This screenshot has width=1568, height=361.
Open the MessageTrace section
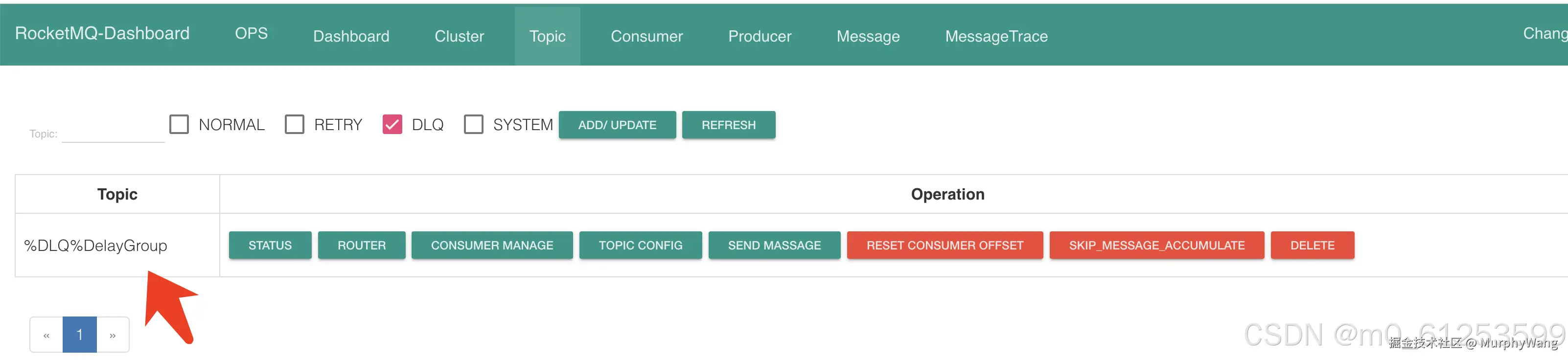[996, 37]
